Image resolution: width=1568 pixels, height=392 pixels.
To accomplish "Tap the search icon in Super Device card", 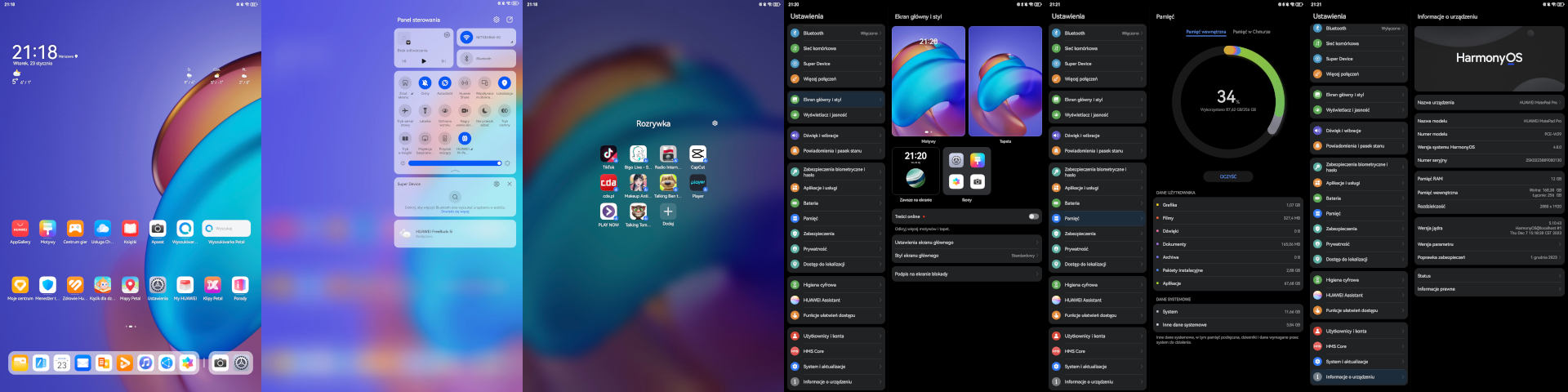I will click(x=455, y=197).
